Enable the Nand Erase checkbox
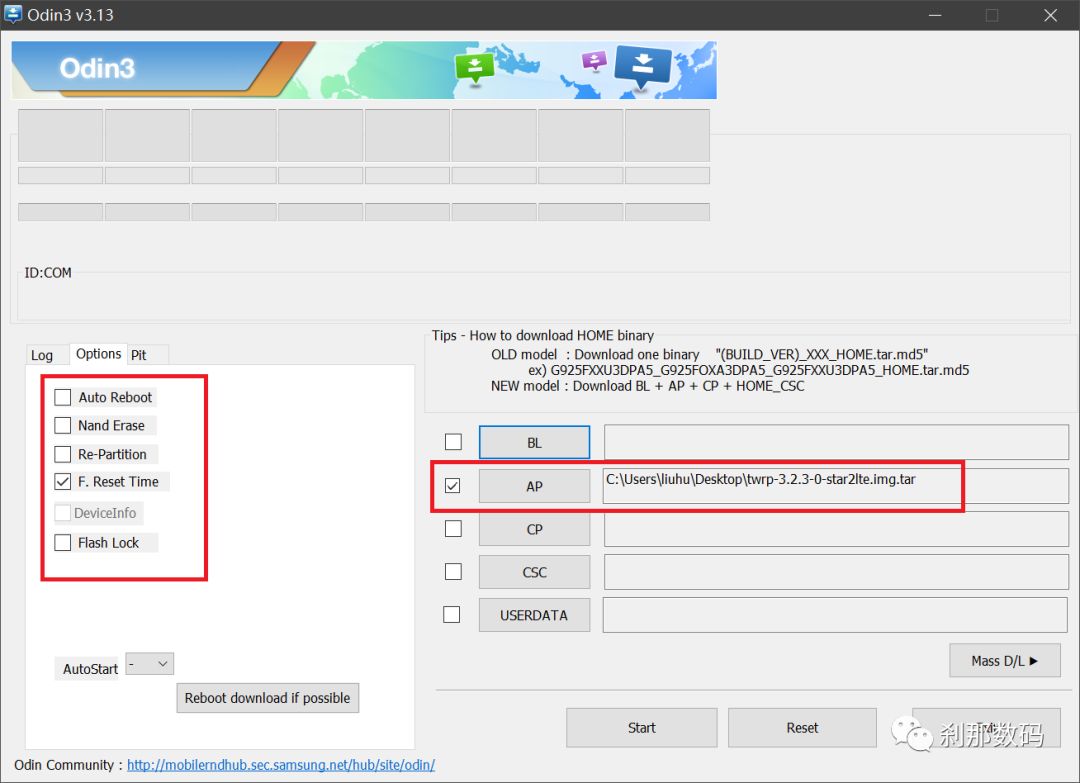 coord(63,425)
